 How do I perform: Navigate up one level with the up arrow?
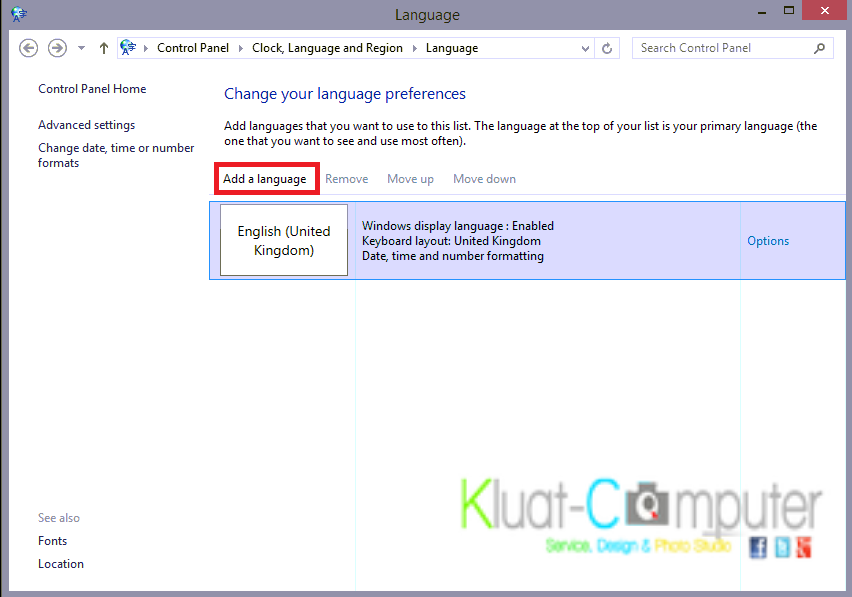[103, 47]
